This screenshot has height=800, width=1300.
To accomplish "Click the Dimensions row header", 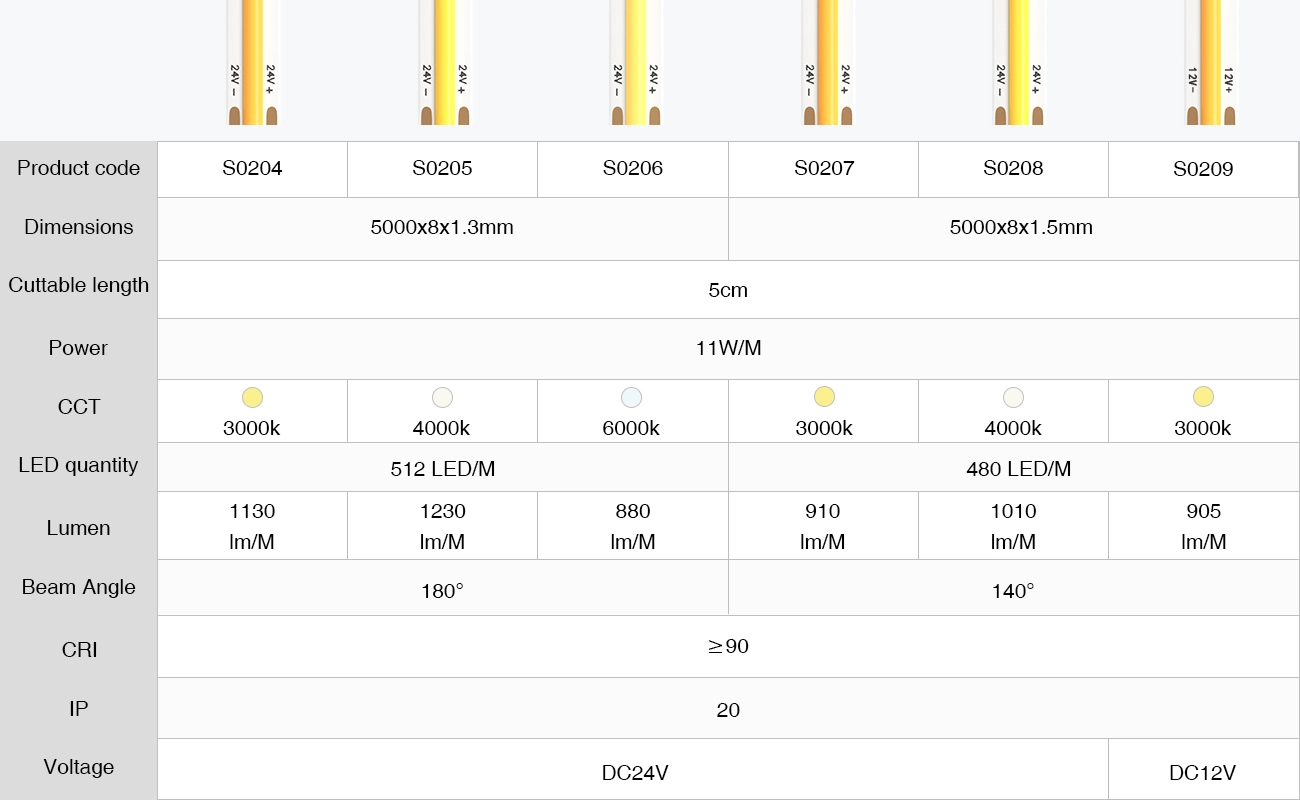I will pos(78,227).
